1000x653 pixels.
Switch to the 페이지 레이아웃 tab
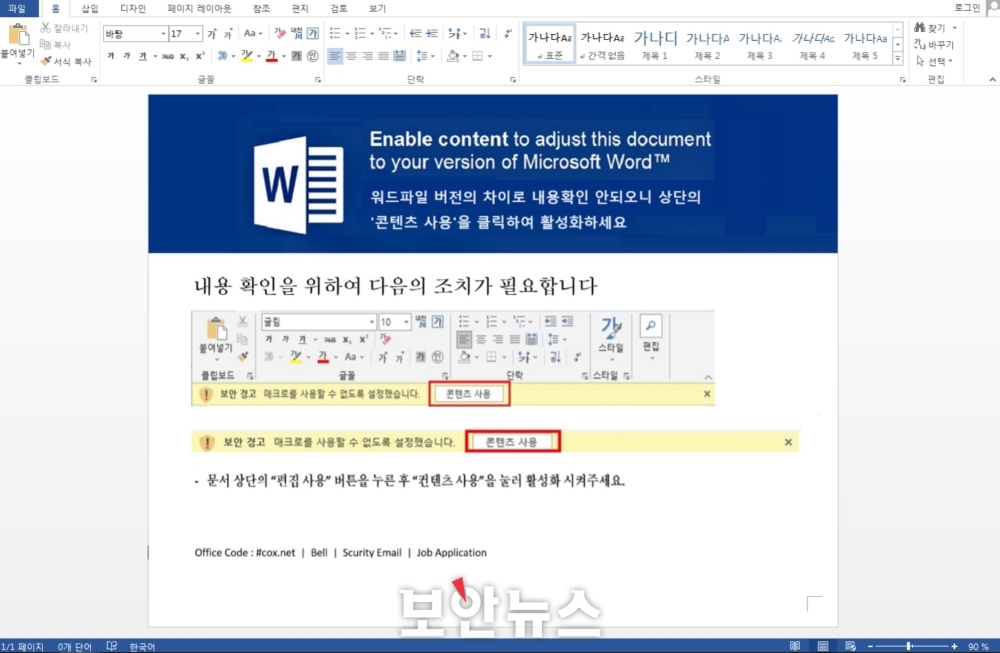coord(200,8)
